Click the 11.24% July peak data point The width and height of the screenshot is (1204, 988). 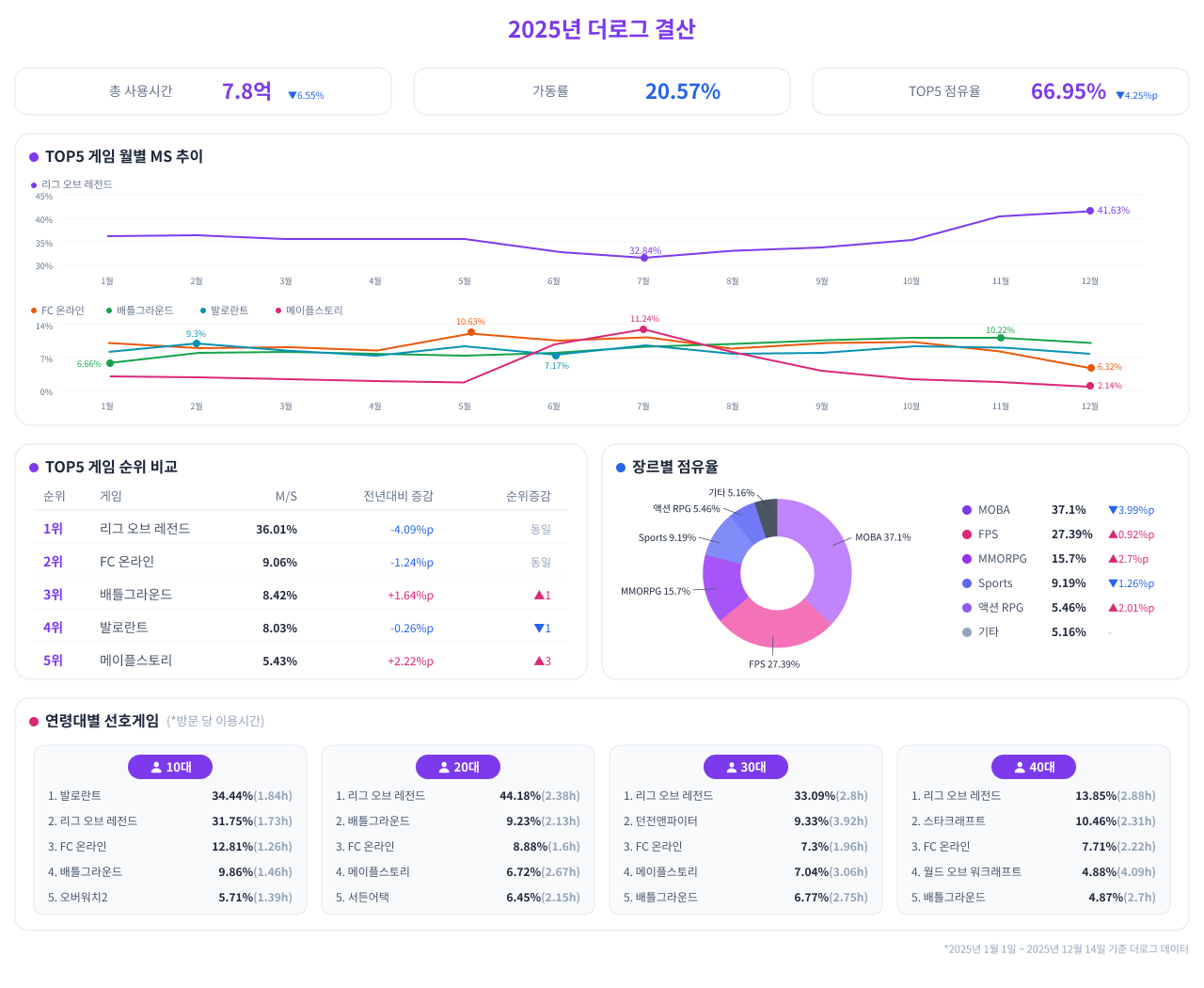click(643, 329)
